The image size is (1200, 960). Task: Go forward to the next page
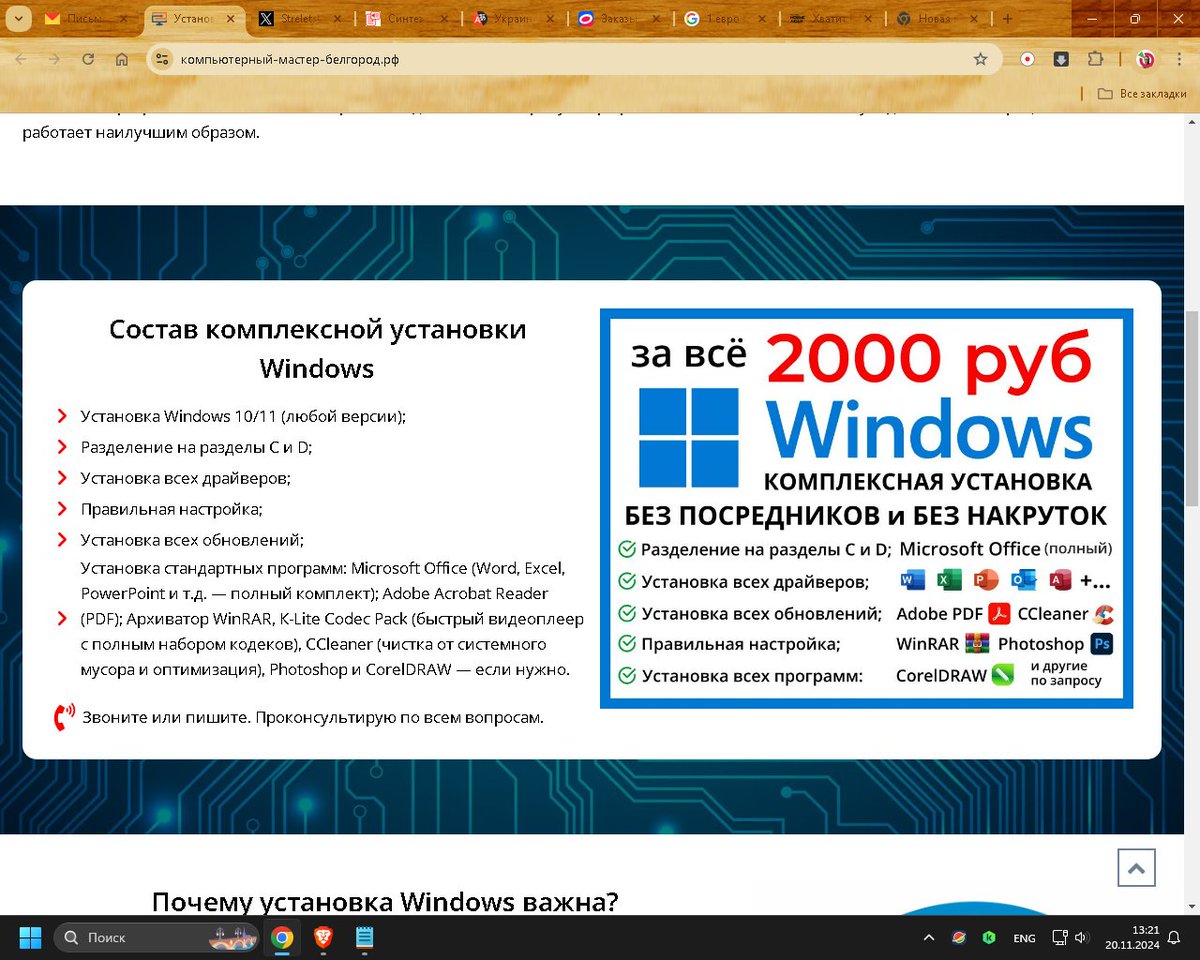coord(54,59)
